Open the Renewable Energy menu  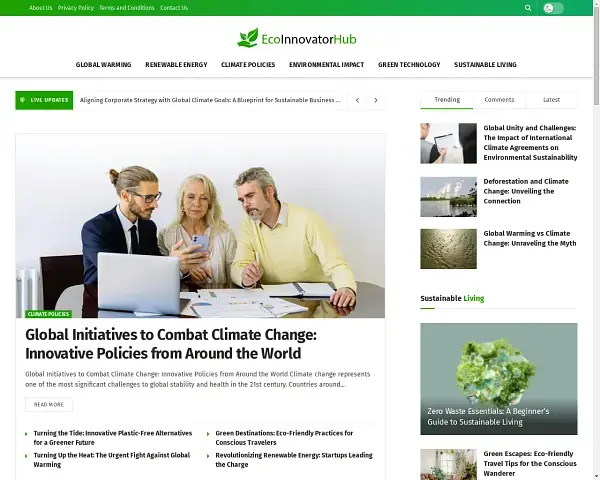[176, 65]
